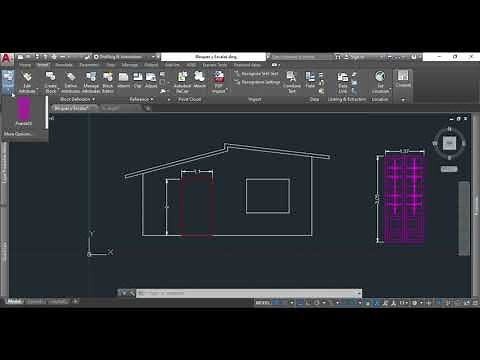Switch to the Model layout tab
The height and width of the screenshot is (360, 480).
pyautogui.click(x=15, y=301)
